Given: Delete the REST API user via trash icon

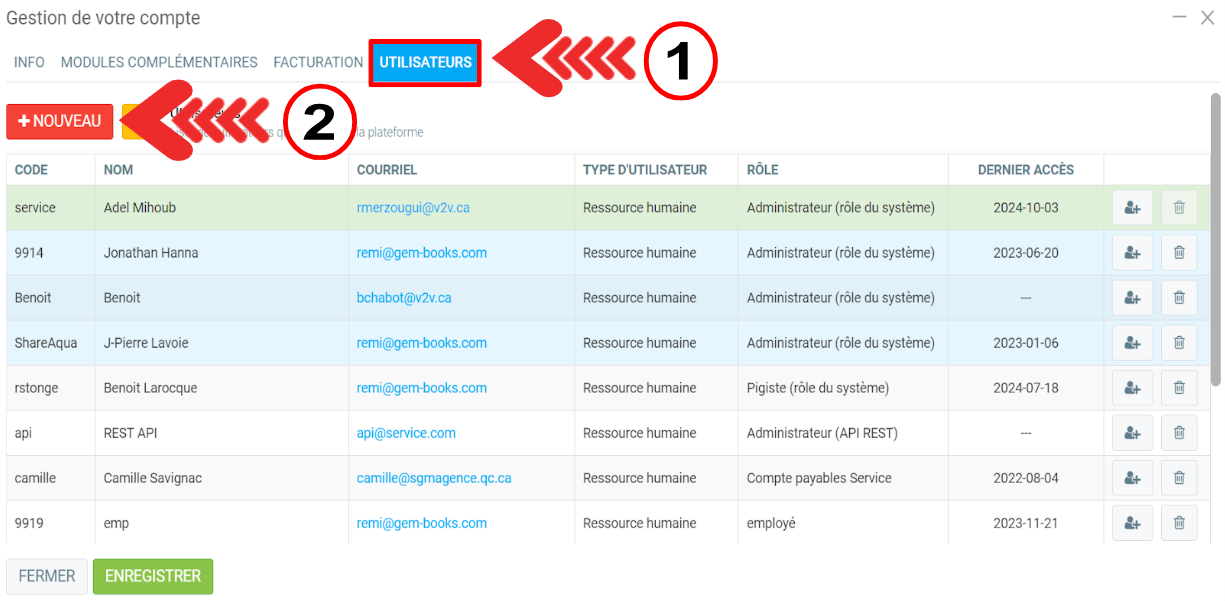Looking at the screenshot, I should 1178,433.
